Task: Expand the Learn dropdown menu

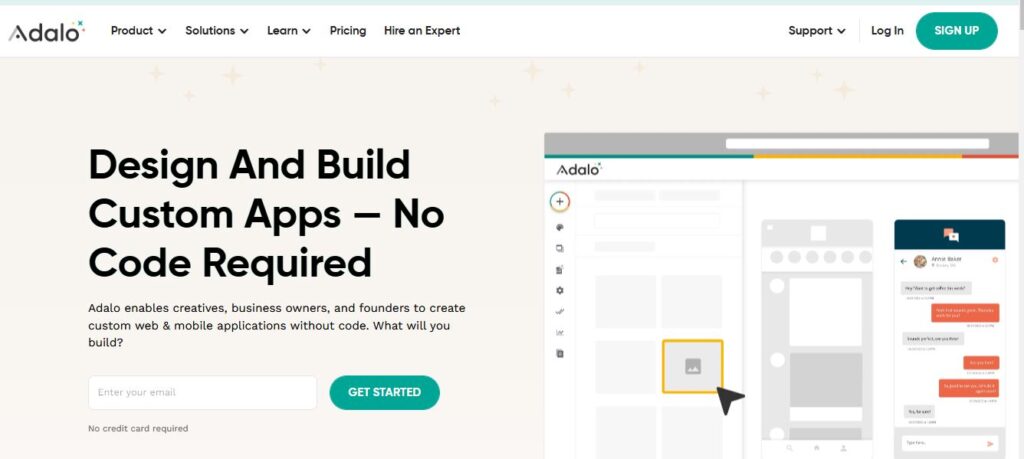Action: point(288,31)
